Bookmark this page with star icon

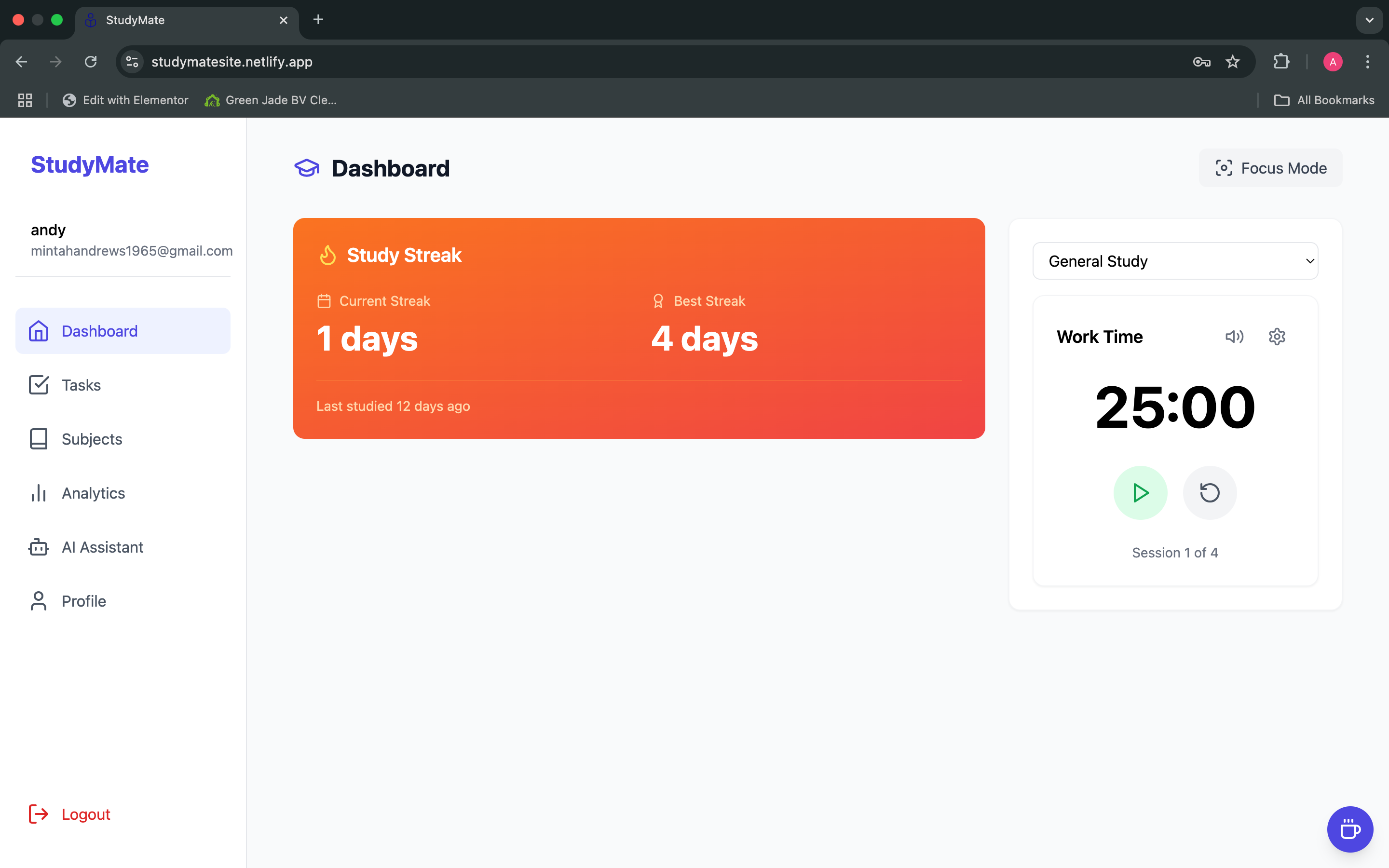(1232, 62)
